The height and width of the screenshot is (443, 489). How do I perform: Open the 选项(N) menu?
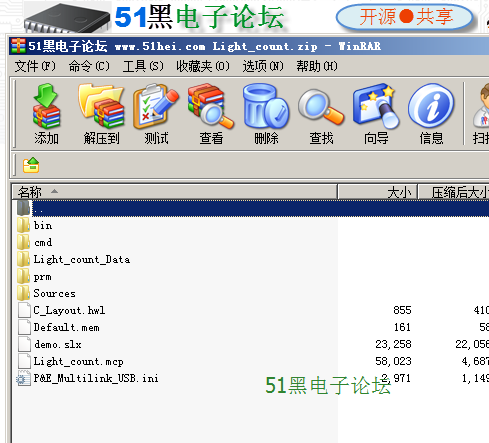(263, 66)
